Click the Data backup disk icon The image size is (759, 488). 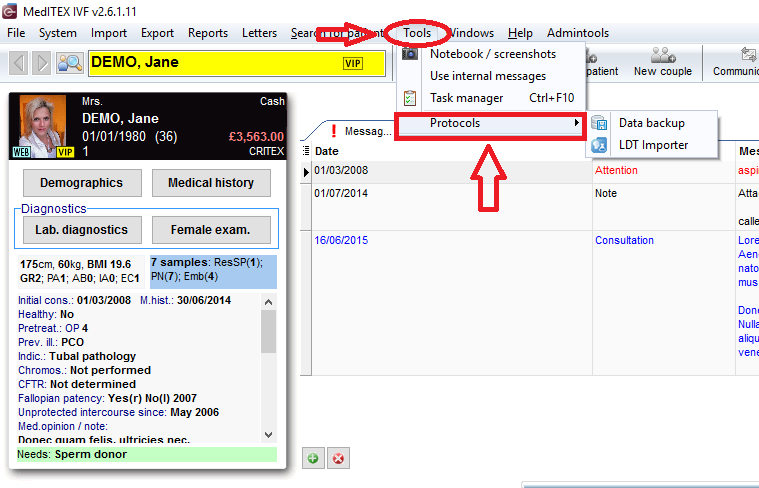599,123
